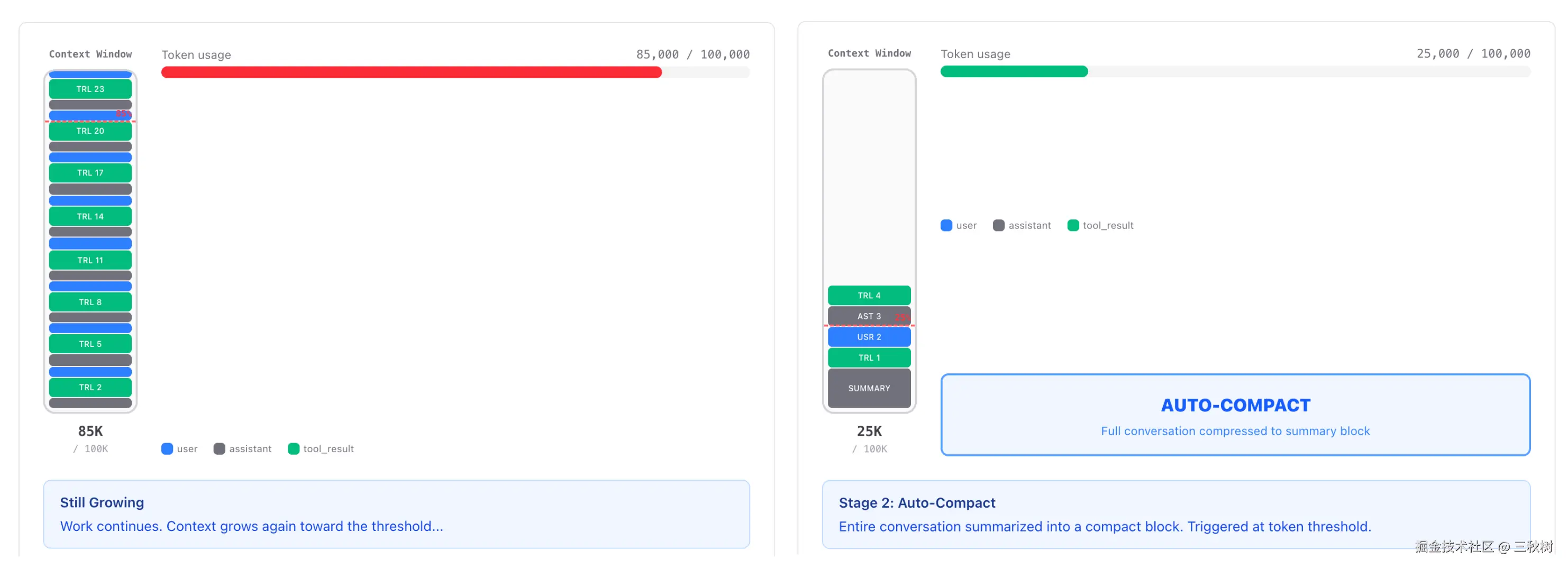Screen dimensions: 1568x569
Task: Select the TRL 1 block
Action: coord(869,358)
